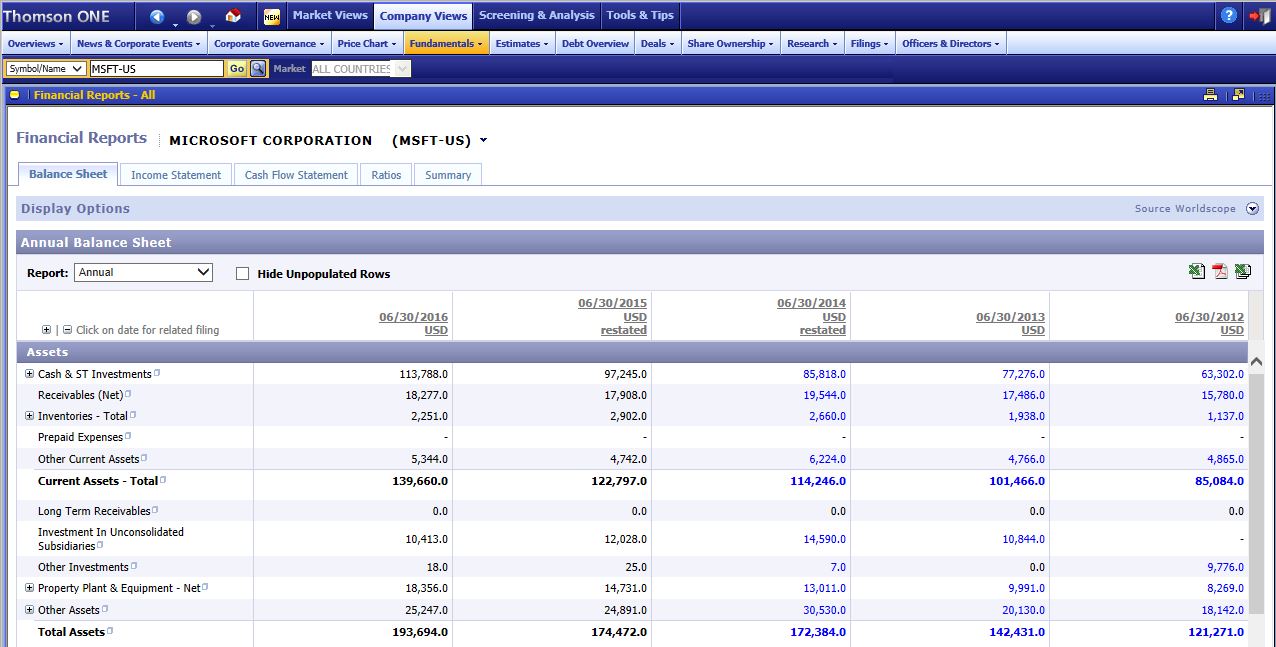
Task: Switch to the Income Statement tab
Action: 176,175
